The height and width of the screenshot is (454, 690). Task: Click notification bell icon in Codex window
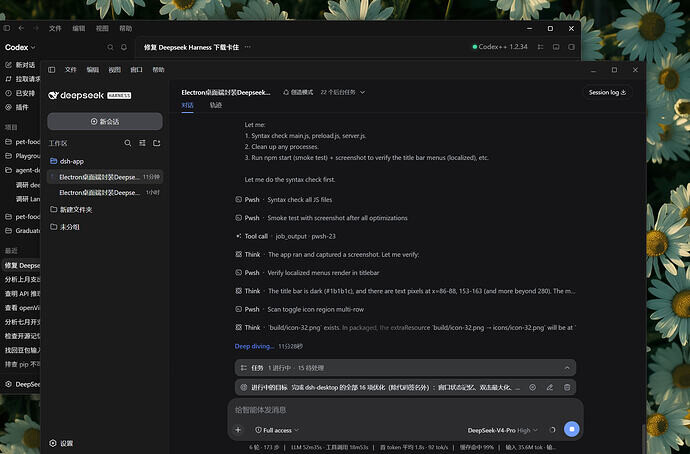124,47
